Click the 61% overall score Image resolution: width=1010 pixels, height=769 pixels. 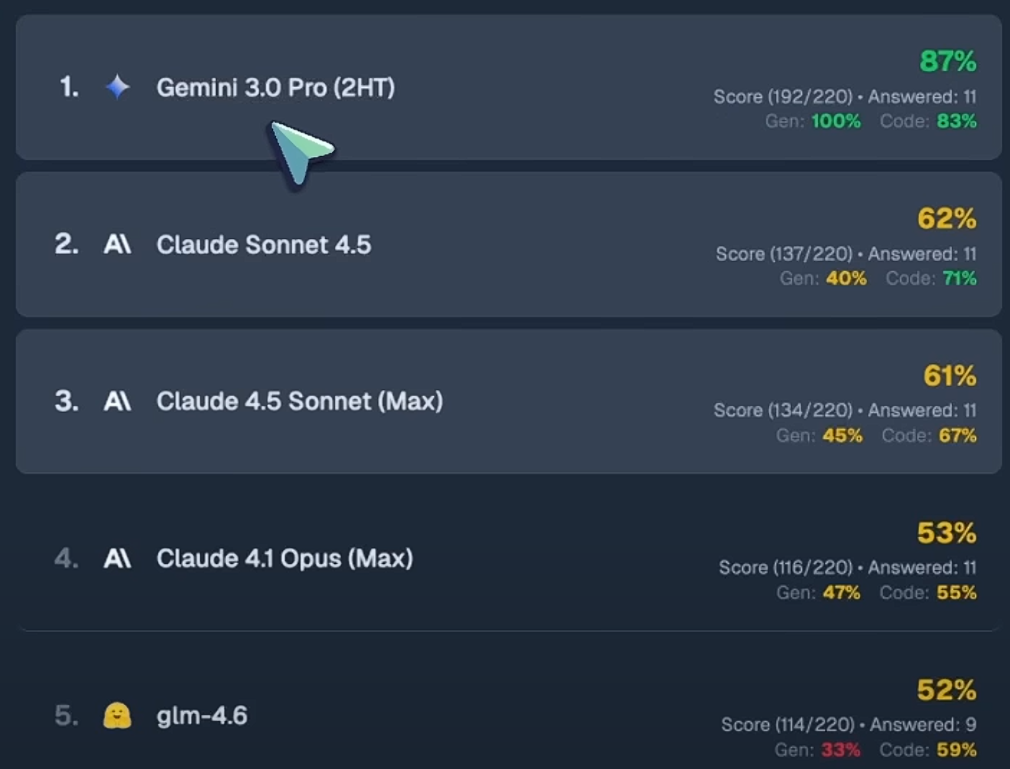949,376
